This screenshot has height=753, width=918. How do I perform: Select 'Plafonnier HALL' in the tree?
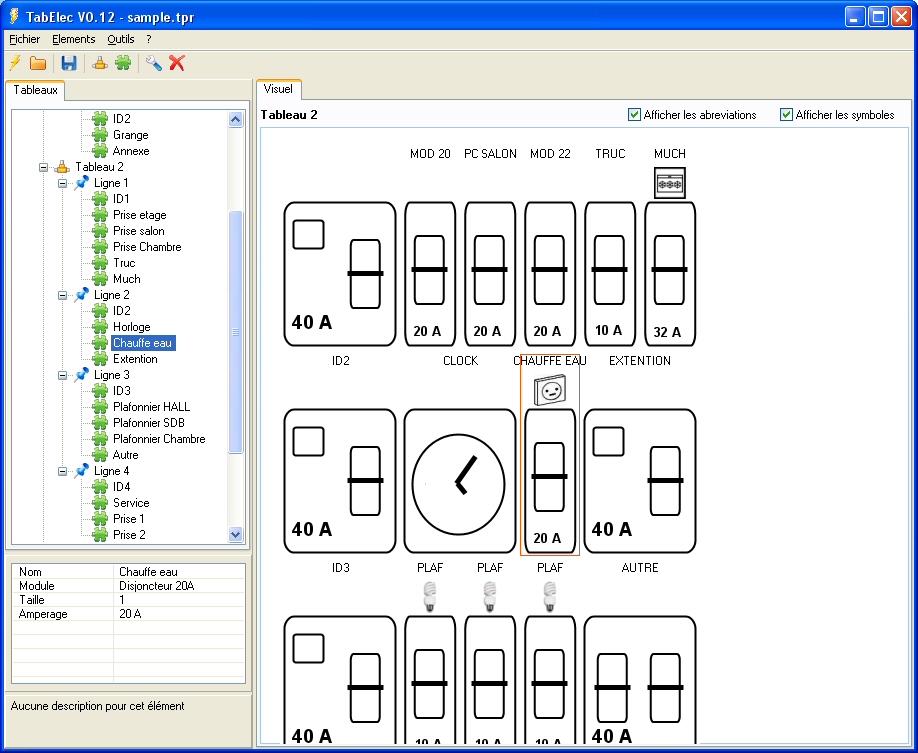151,407
